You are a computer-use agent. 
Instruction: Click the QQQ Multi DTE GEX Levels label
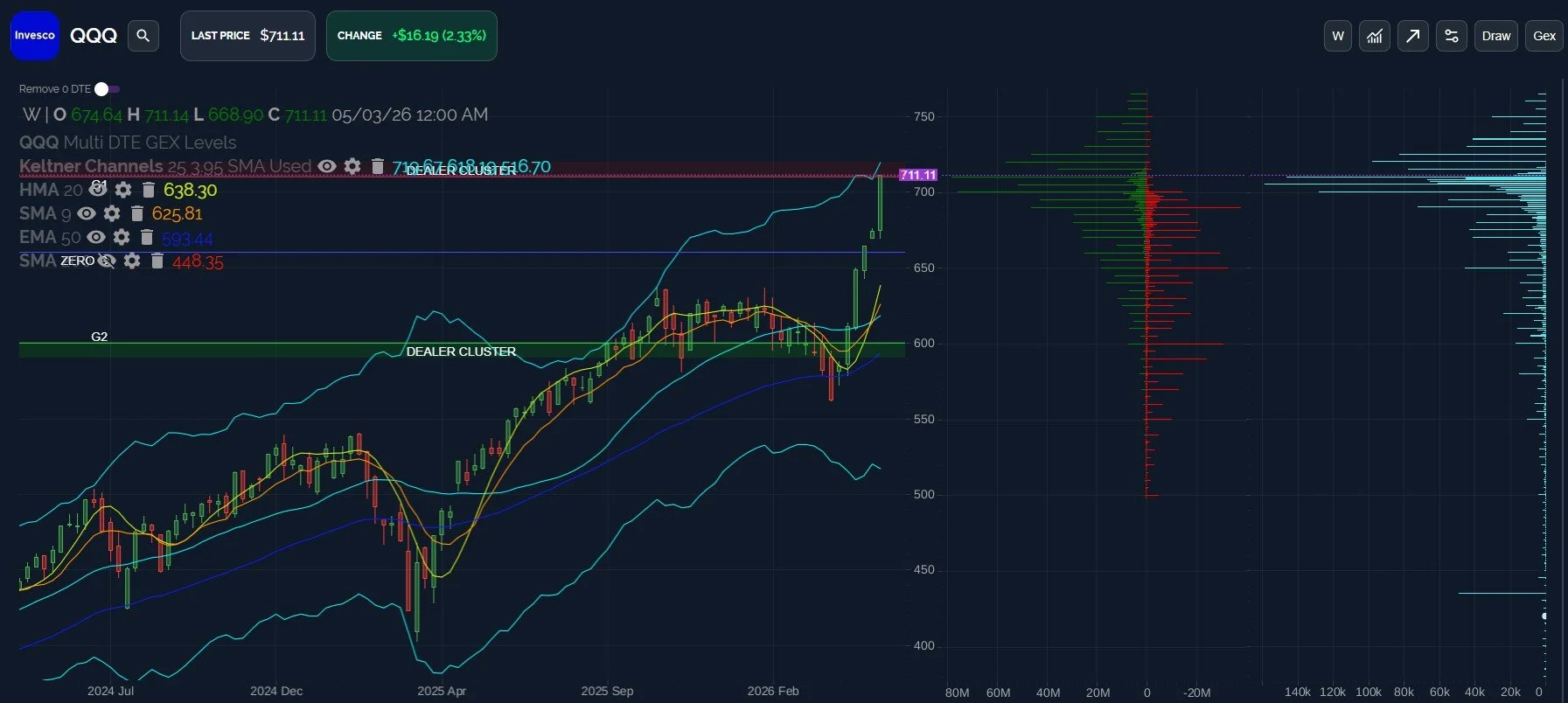[128, 143]
